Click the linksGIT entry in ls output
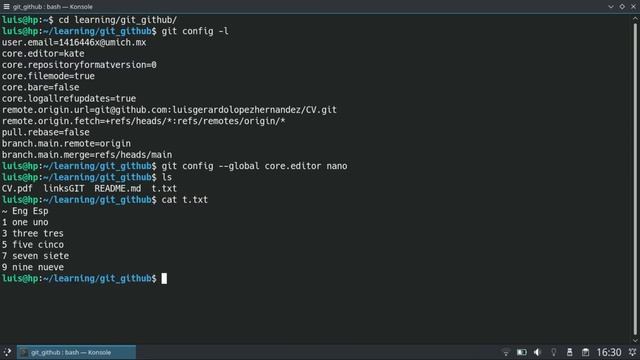The image size is (640, 360). click(x=64, y=189)
